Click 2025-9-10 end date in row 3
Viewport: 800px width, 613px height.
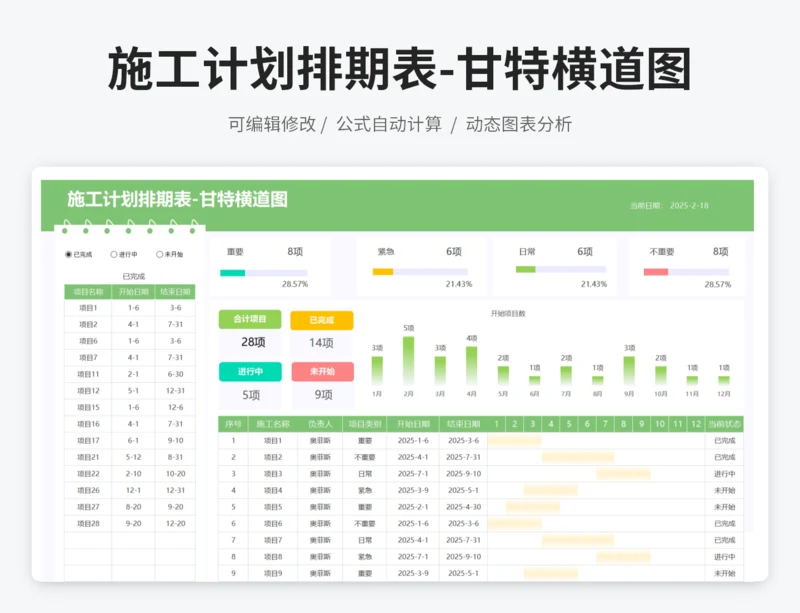point(463,474)
